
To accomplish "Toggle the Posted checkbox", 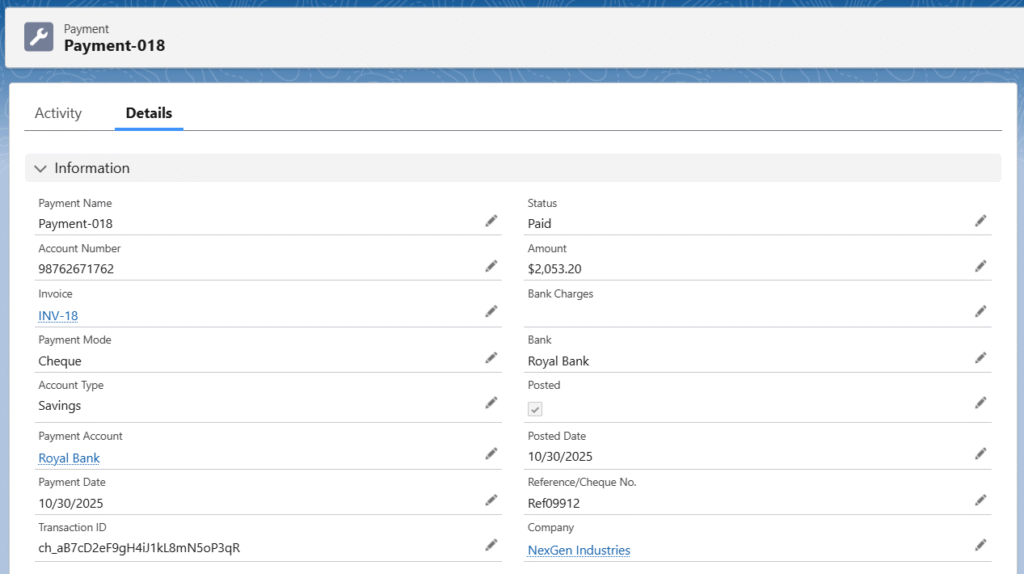I will pos(535,409).
